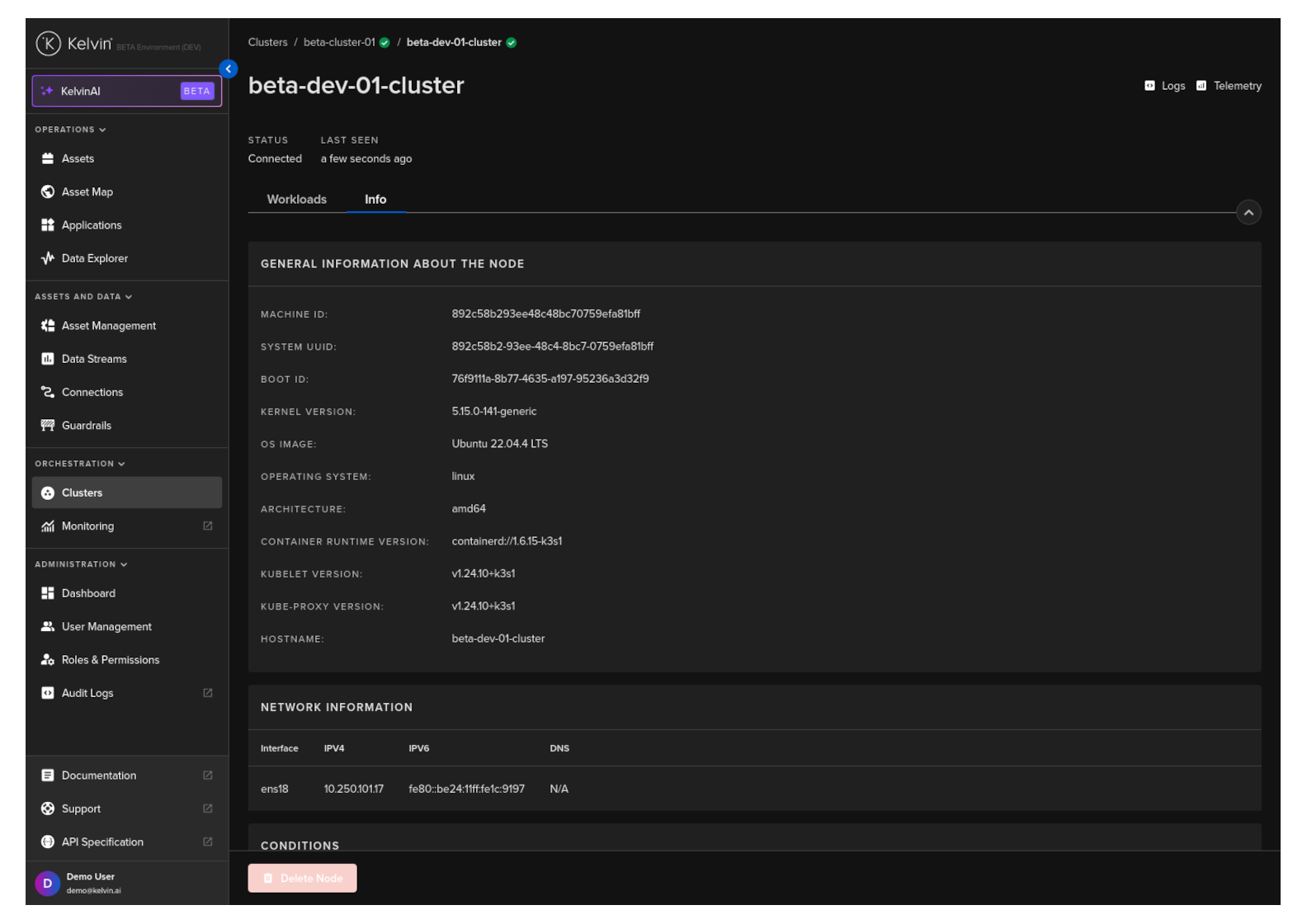Click the Roles & Permissions icon
This screenshot has height=924, width=1307.
pos(48,660)
